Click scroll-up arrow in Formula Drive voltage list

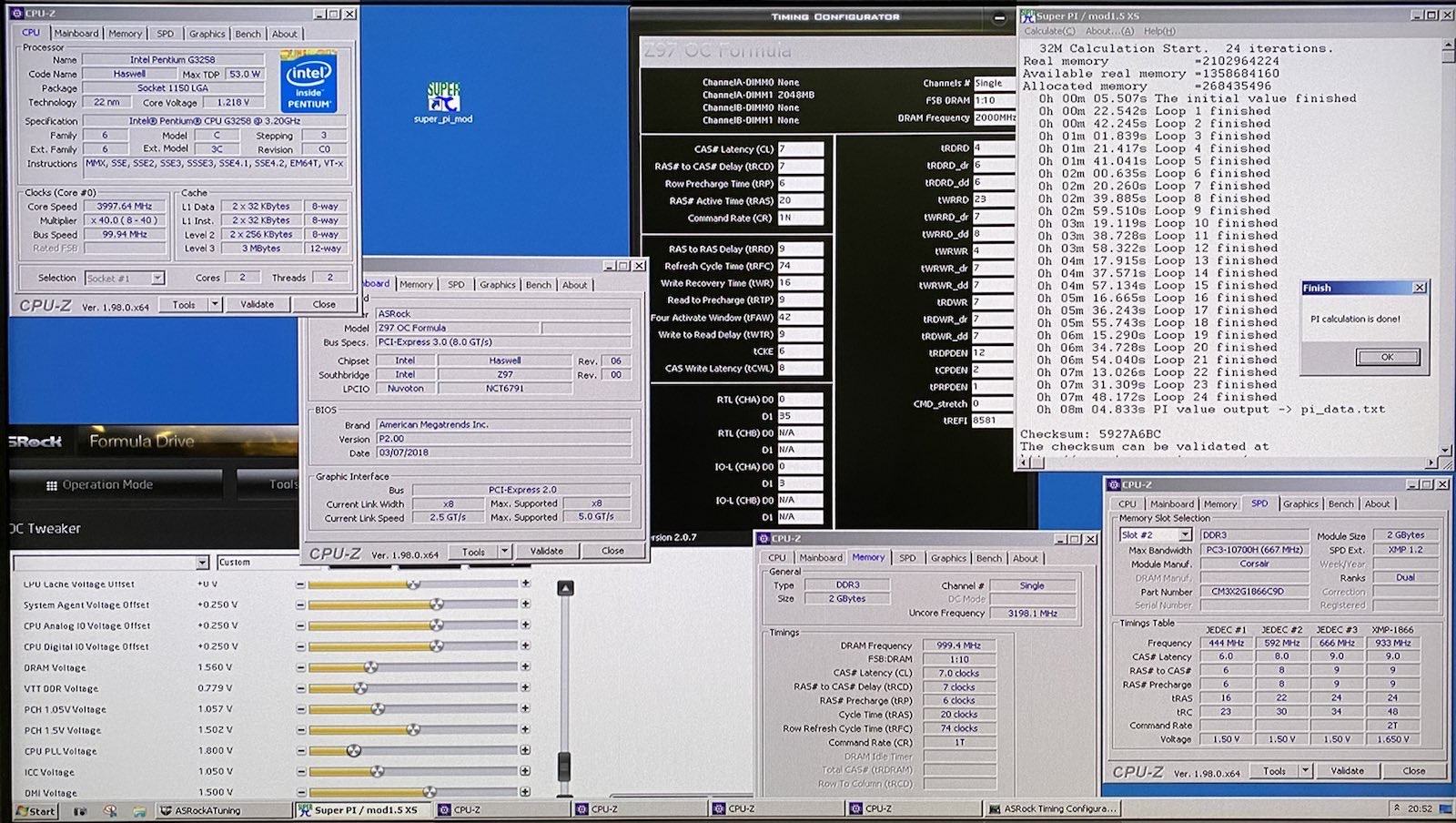(565, 588)
